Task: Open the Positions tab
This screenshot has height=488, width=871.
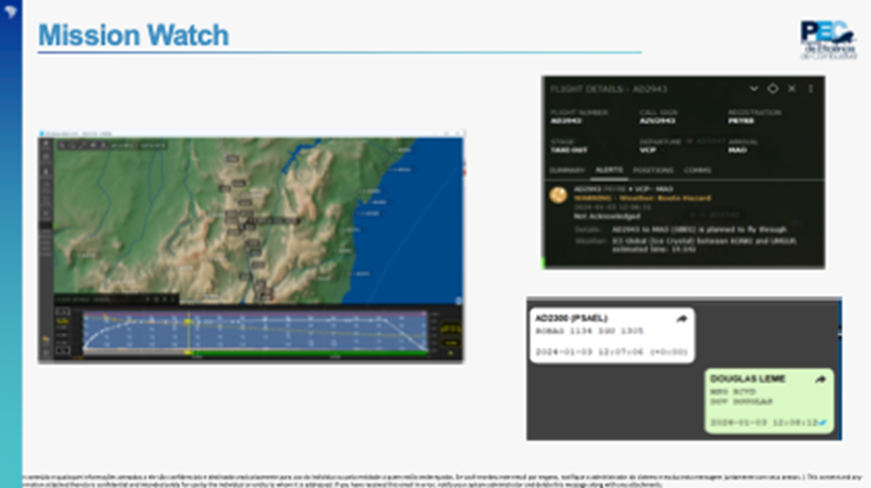Action: click(653, 170)
